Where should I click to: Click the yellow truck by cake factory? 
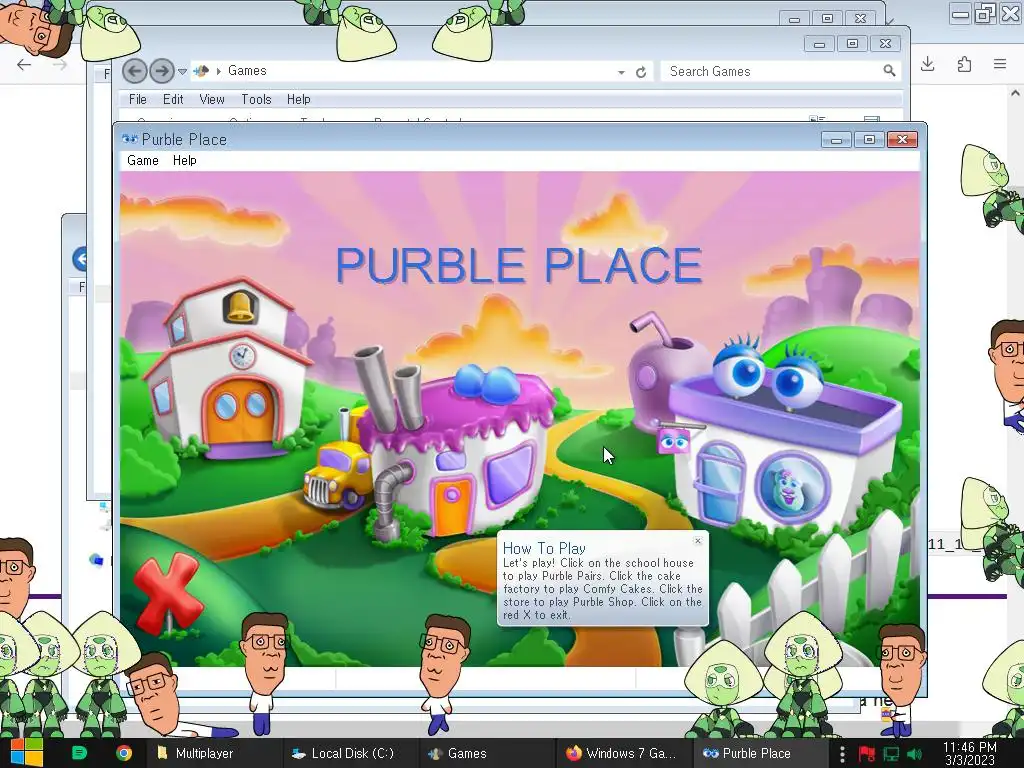pos(338,475)
